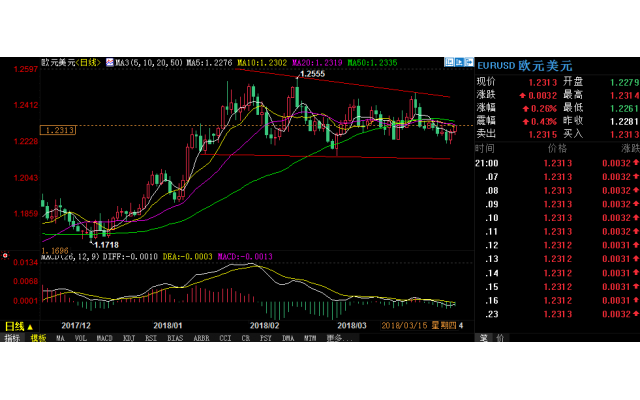Select the MTM indicator
The height and width of the screenshot is (400, 640).
(310, 338)
